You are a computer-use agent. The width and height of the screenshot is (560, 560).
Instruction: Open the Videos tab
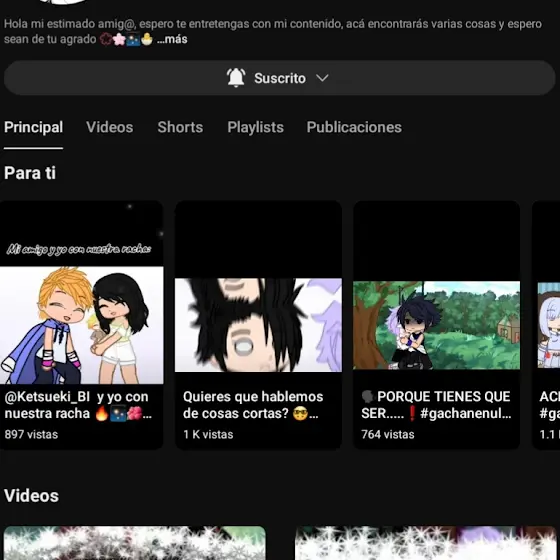[110, 127]
